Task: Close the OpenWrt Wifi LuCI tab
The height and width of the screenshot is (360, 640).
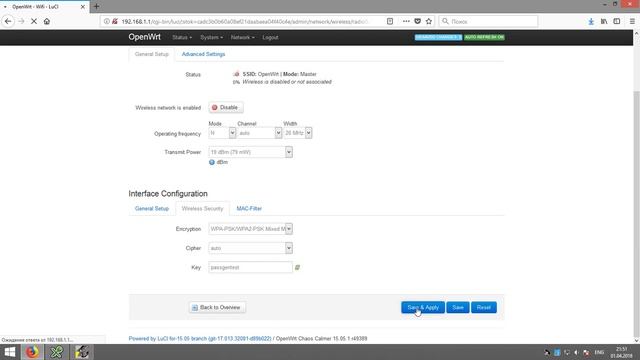Action: click(82, 7)
